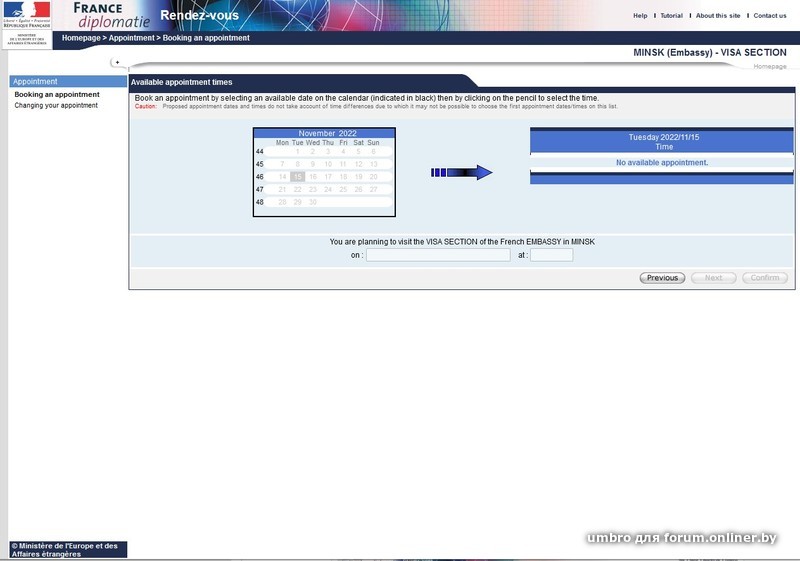Click the 'on' date input field

(x=438, y=255)
